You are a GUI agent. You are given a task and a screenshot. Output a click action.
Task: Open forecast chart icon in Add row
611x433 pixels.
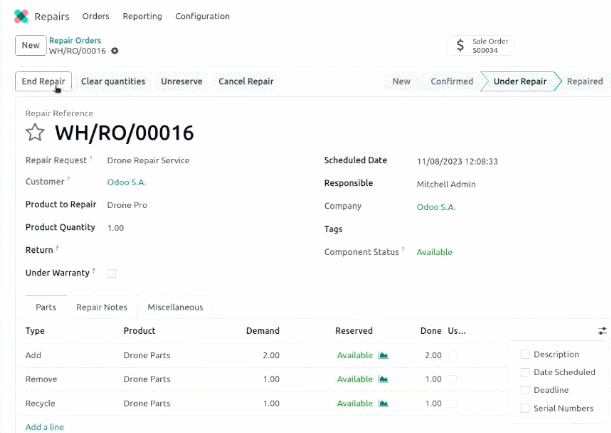pyautogui.click(x=383, y=355)
